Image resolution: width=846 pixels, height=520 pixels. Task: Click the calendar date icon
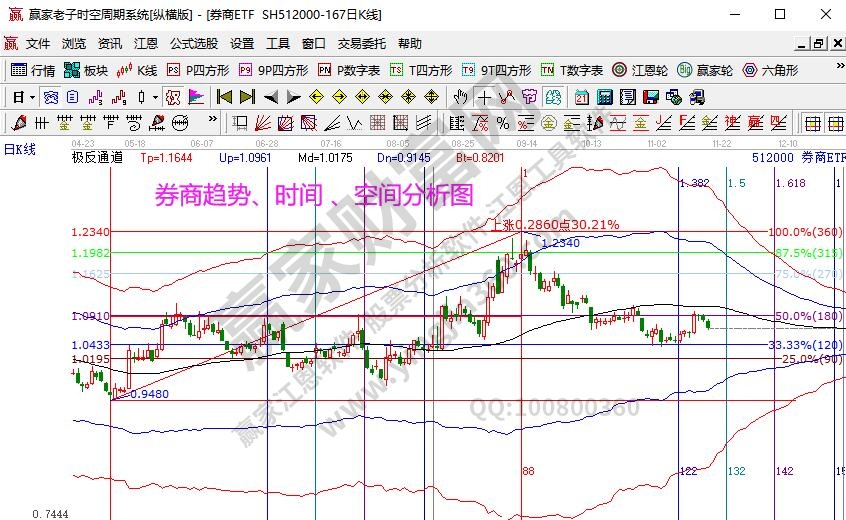coord(582,97)
